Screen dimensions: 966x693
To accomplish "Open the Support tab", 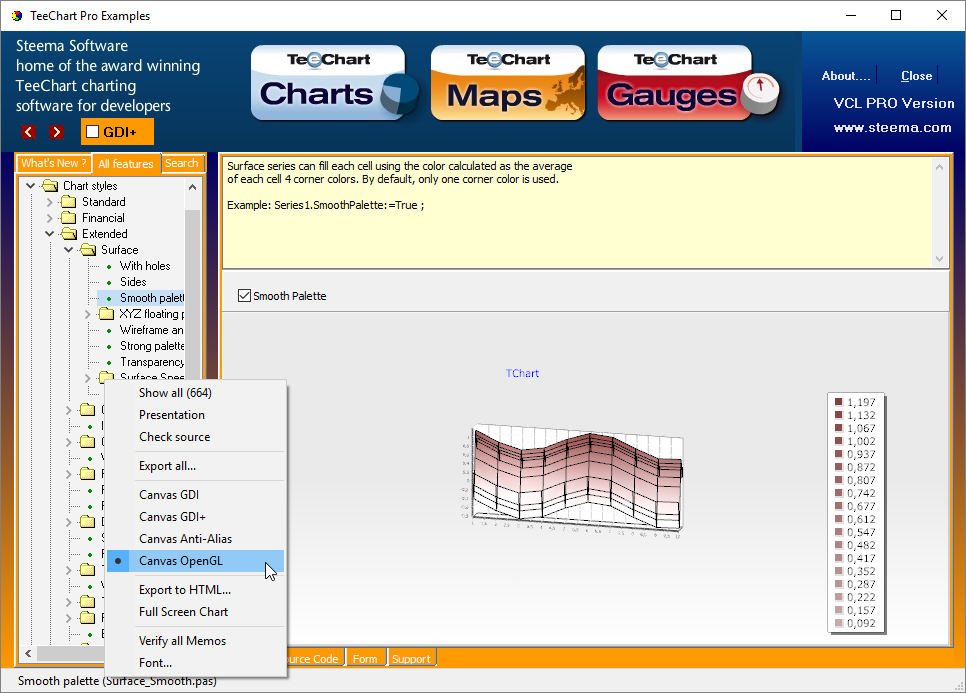I will [x=412, y=659].
